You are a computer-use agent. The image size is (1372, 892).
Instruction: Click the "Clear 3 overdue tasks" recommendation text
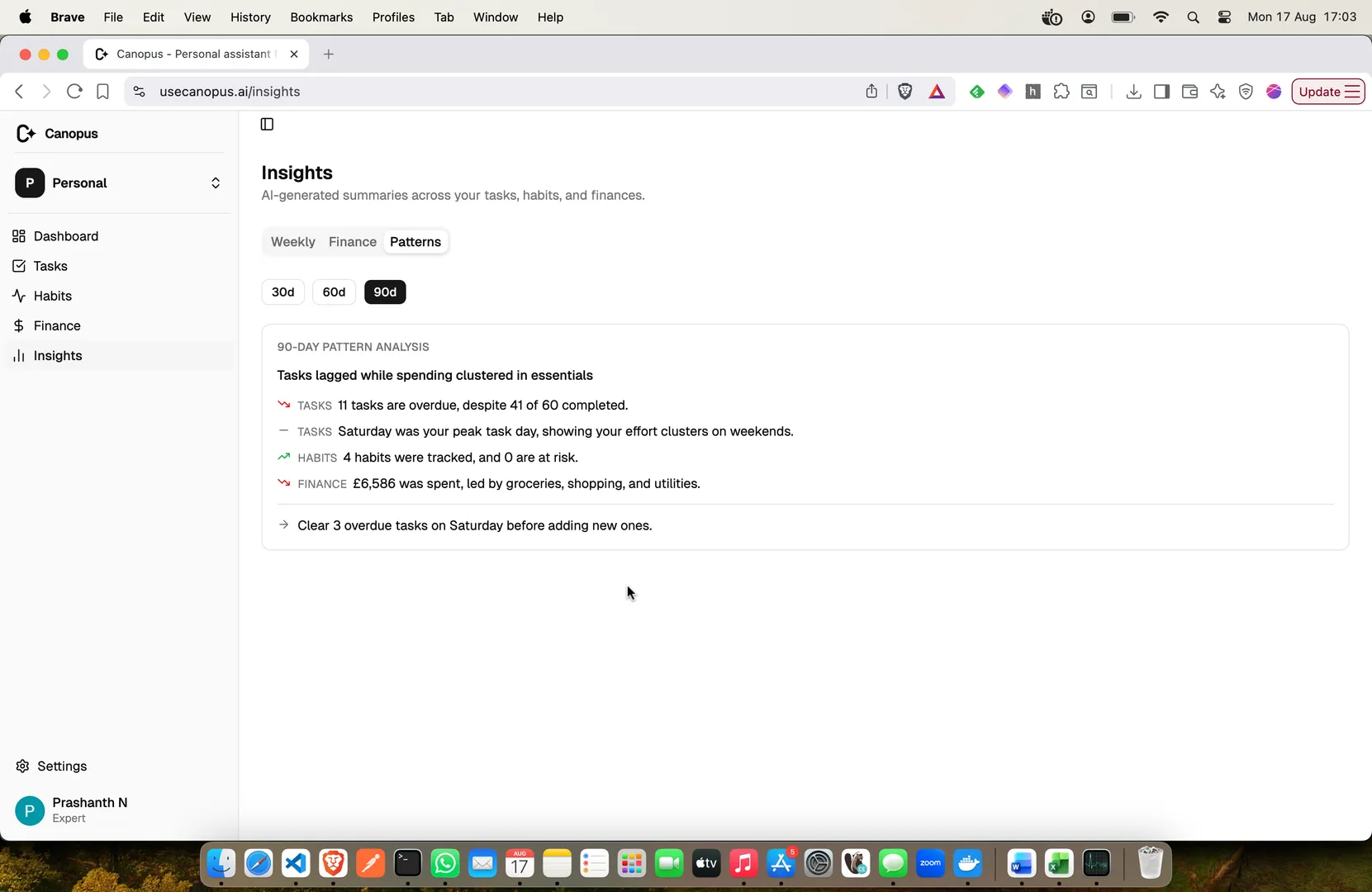pos(475,526)
